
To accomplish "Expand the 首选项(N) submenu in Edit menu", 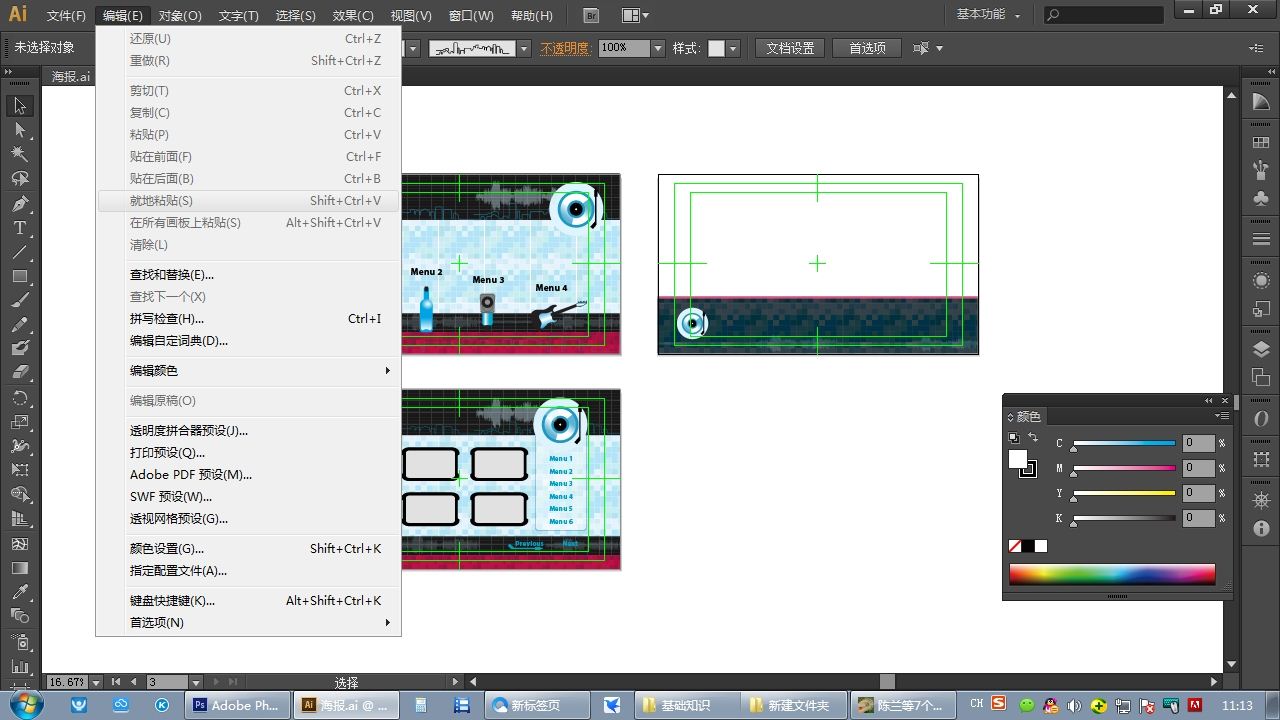I will point(248,623).
